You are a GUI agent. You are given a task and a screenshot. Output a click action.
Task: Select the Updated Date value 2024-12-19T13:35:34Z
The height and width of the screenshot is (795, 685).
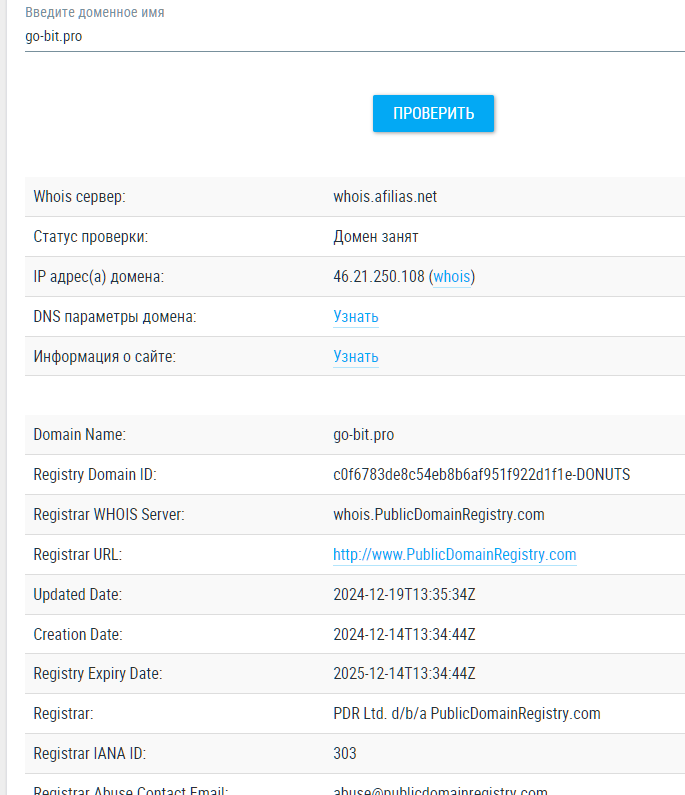(x=404, y=595)
